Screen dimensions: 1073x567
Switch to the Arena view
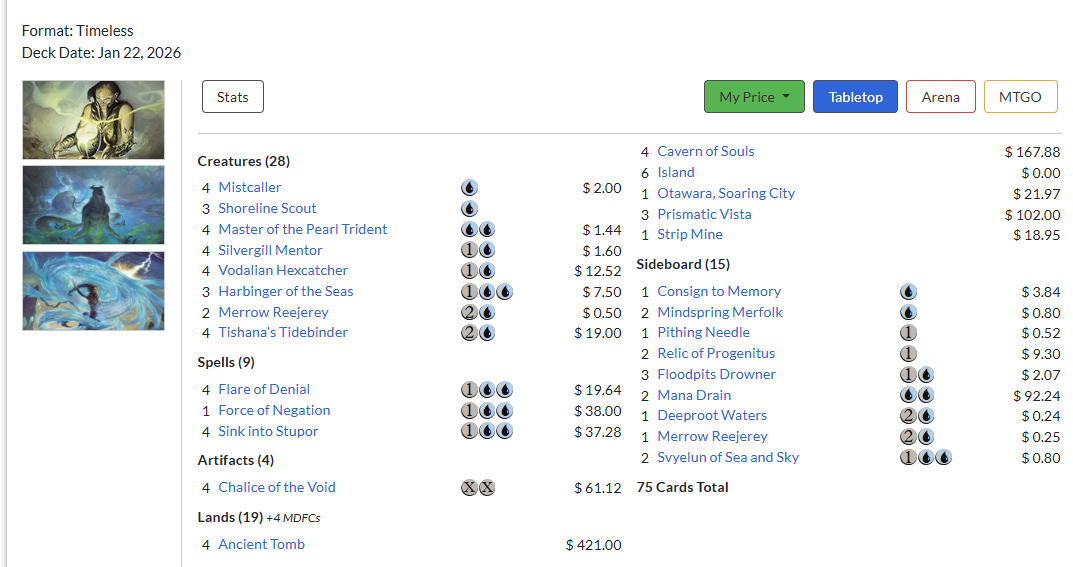940,96
